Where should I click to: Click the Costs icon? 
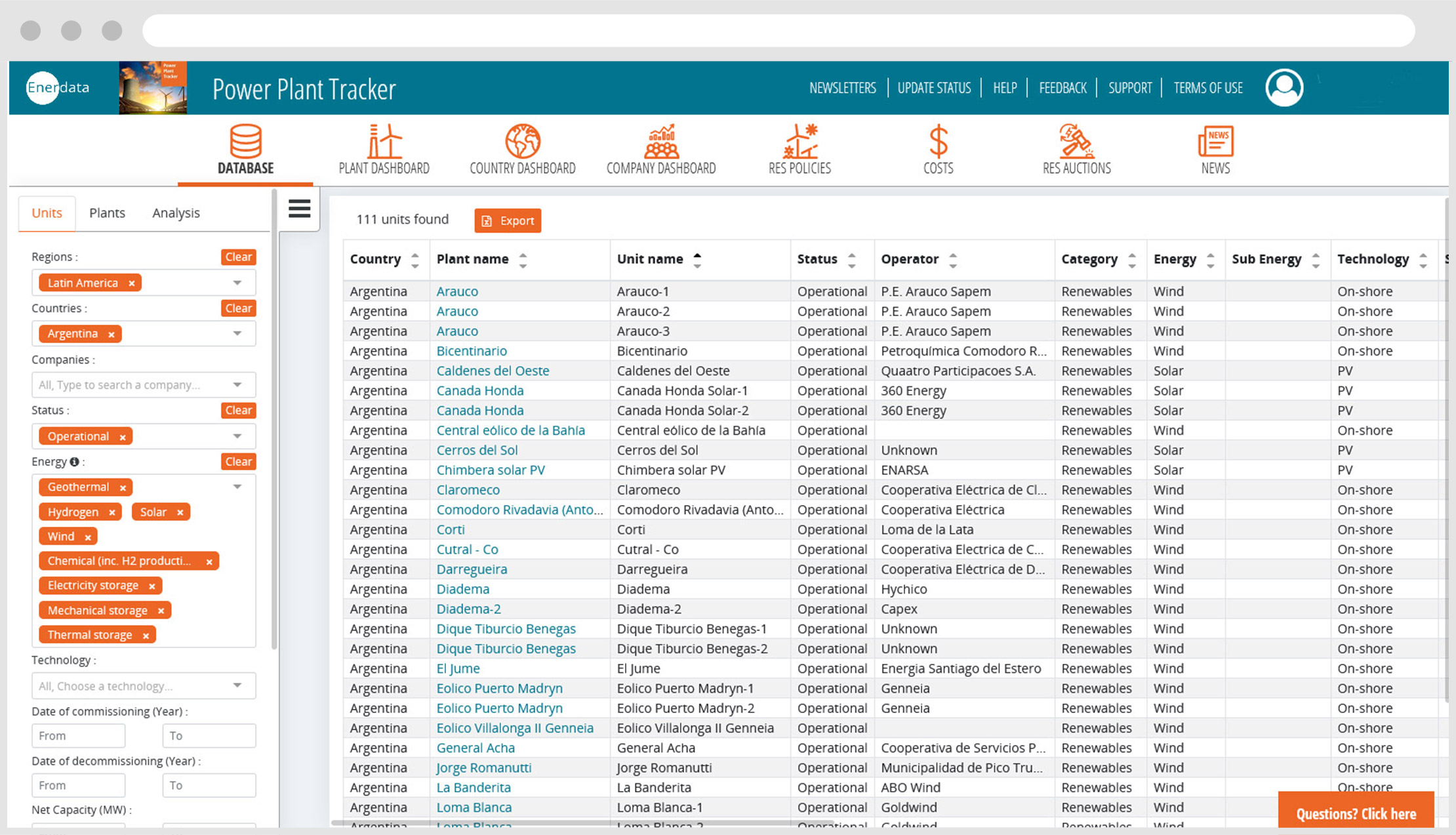click(938, 149)
